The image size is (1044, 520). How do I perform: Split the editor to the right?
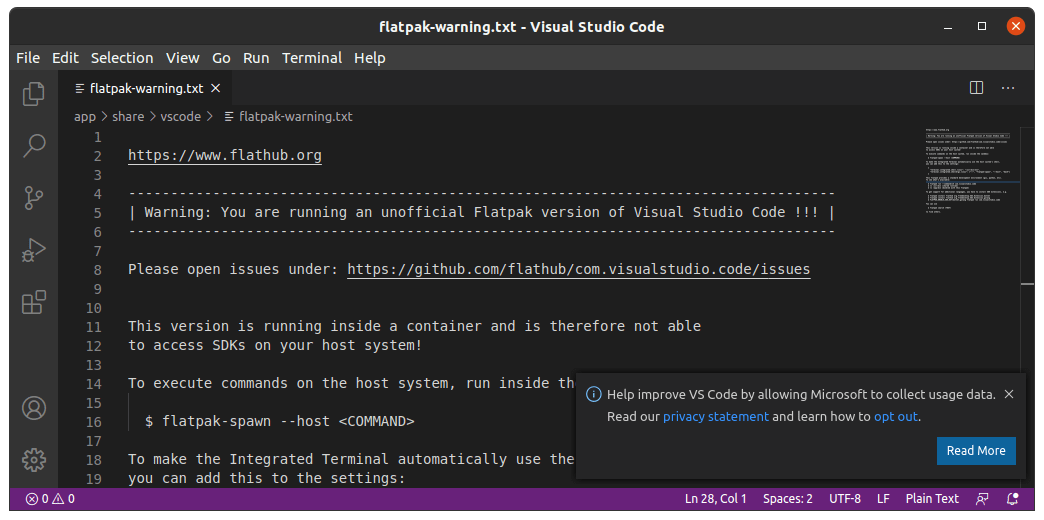(976, 88)
